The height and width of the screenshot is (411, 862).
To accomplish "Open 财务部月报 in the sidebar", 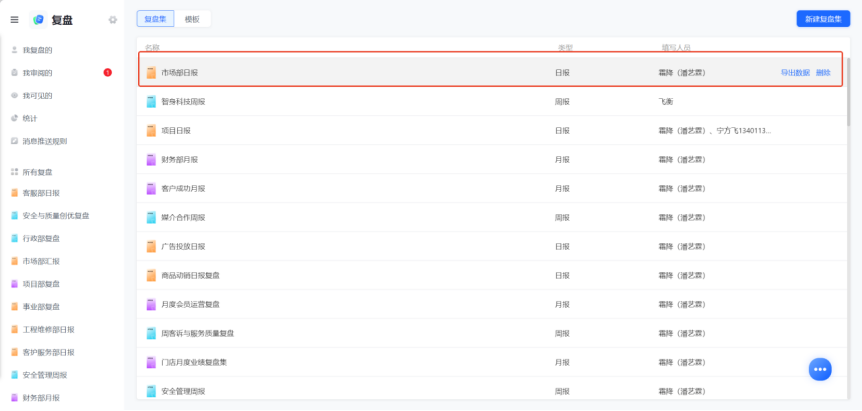I will click(41, 398).
